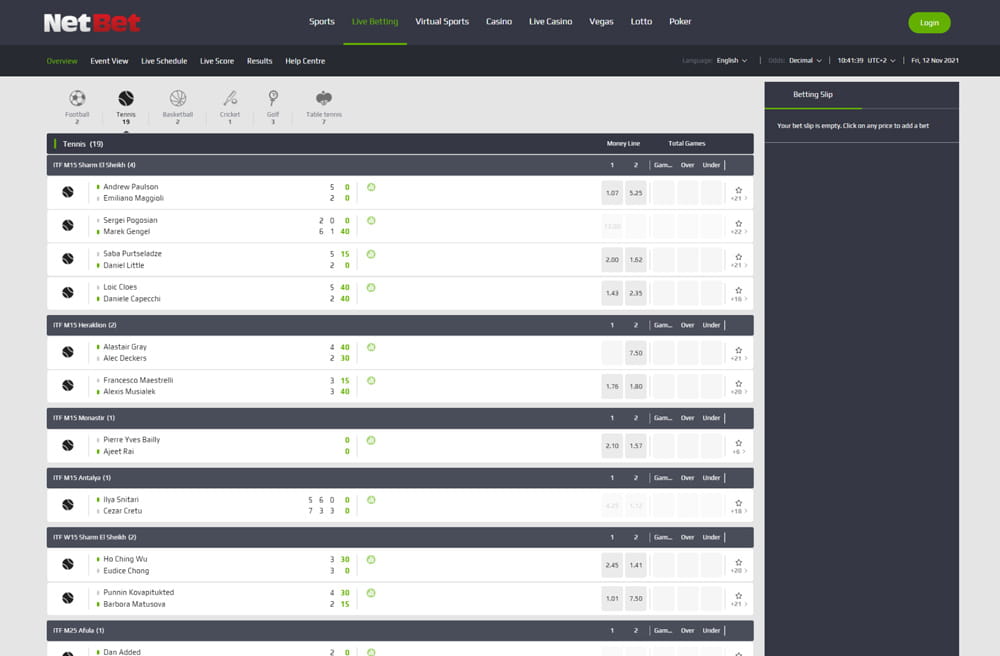Screen dimensions: 1000x656
Task: Collapse the ITF M25 Afula group
Action: 400,630
